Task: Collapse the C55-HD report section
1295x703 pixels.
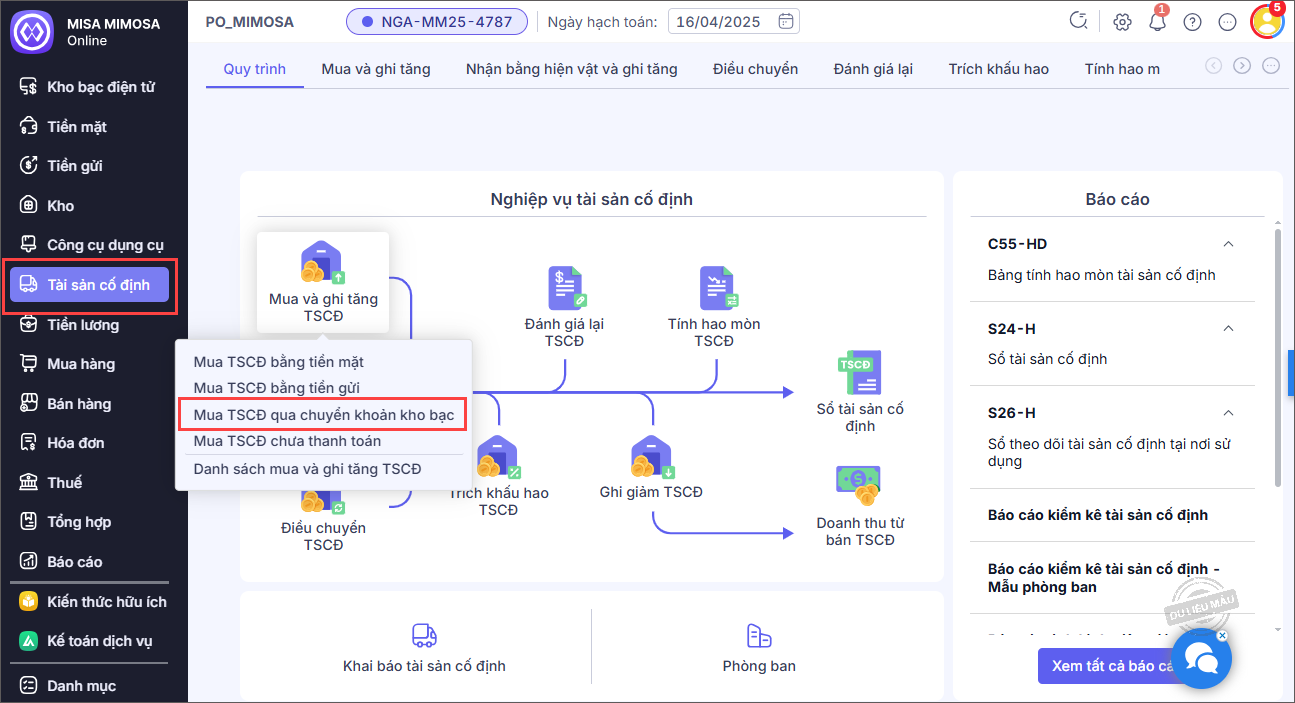Action: click(1229, 244)
